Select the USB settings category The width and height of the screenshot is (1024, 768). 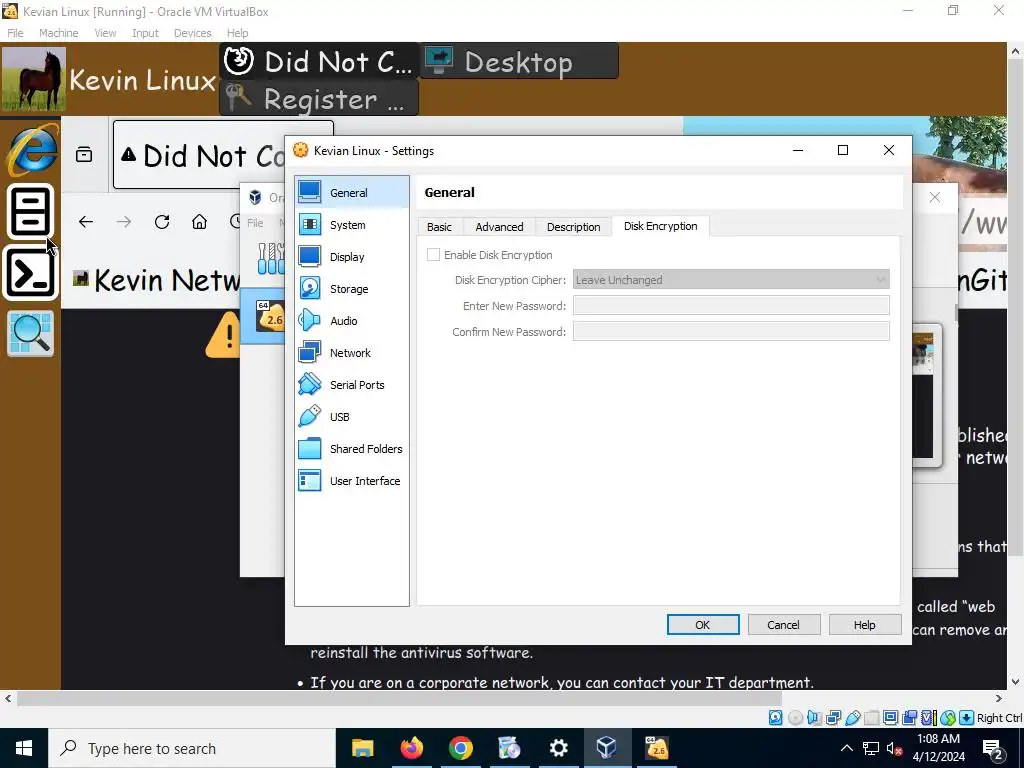[x=351, y=417]
